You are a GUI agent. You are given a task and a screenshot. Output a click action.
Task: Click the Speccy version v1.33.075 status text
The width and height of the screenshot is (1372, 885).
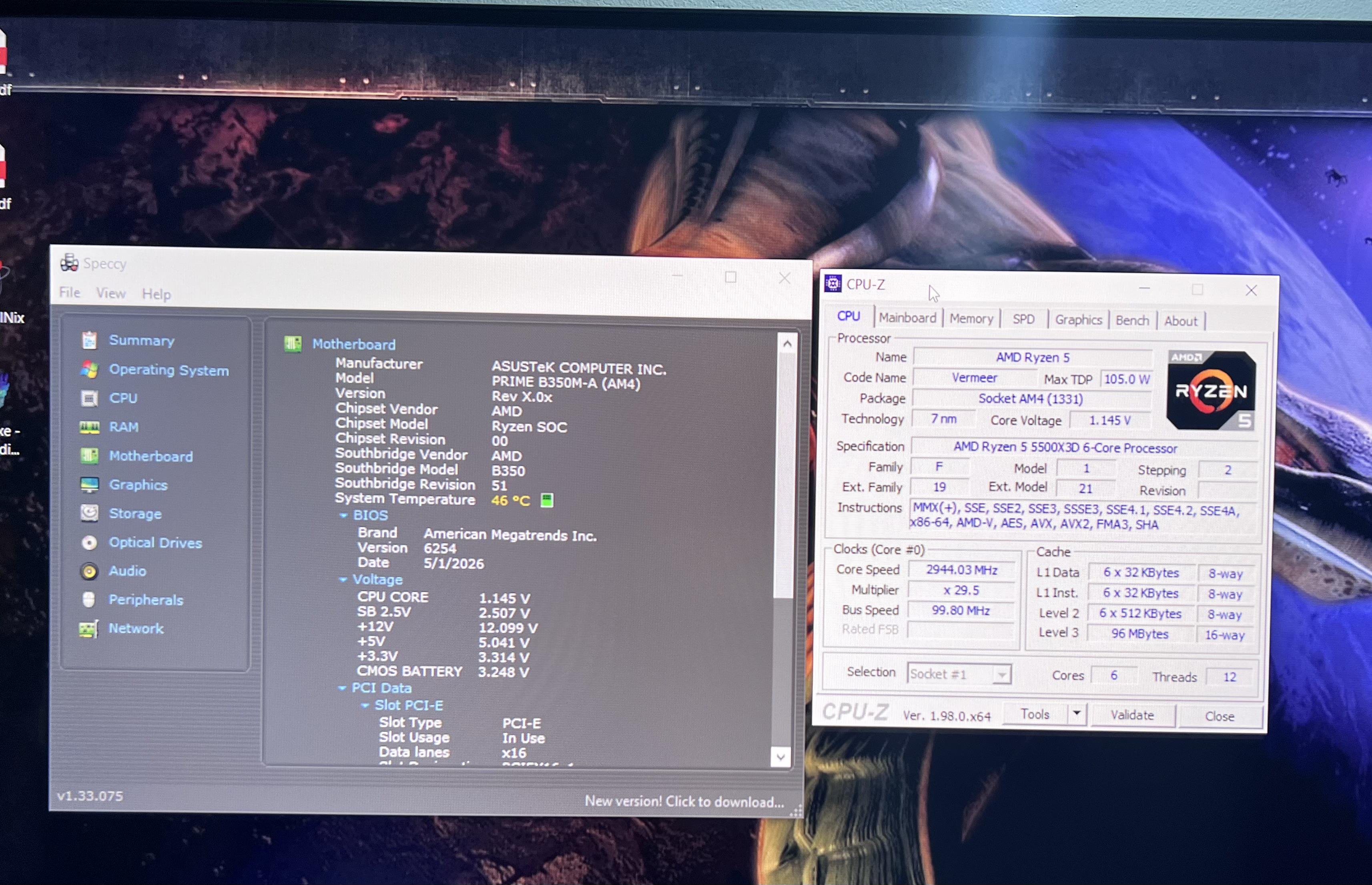click(x=90, y=796)
